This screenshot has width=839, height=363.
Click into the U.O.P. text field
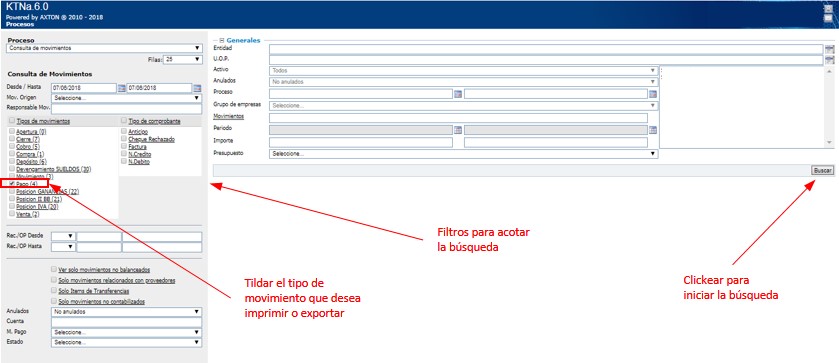coord(546,60)
